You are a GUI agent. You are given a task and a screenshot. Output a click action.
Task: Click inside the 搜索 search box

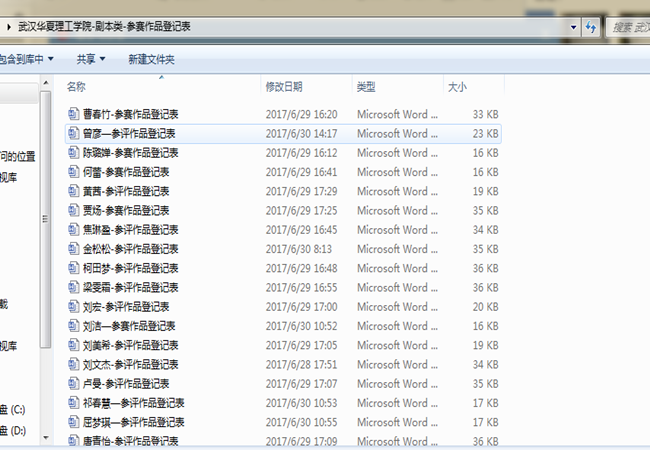point(629,28)
